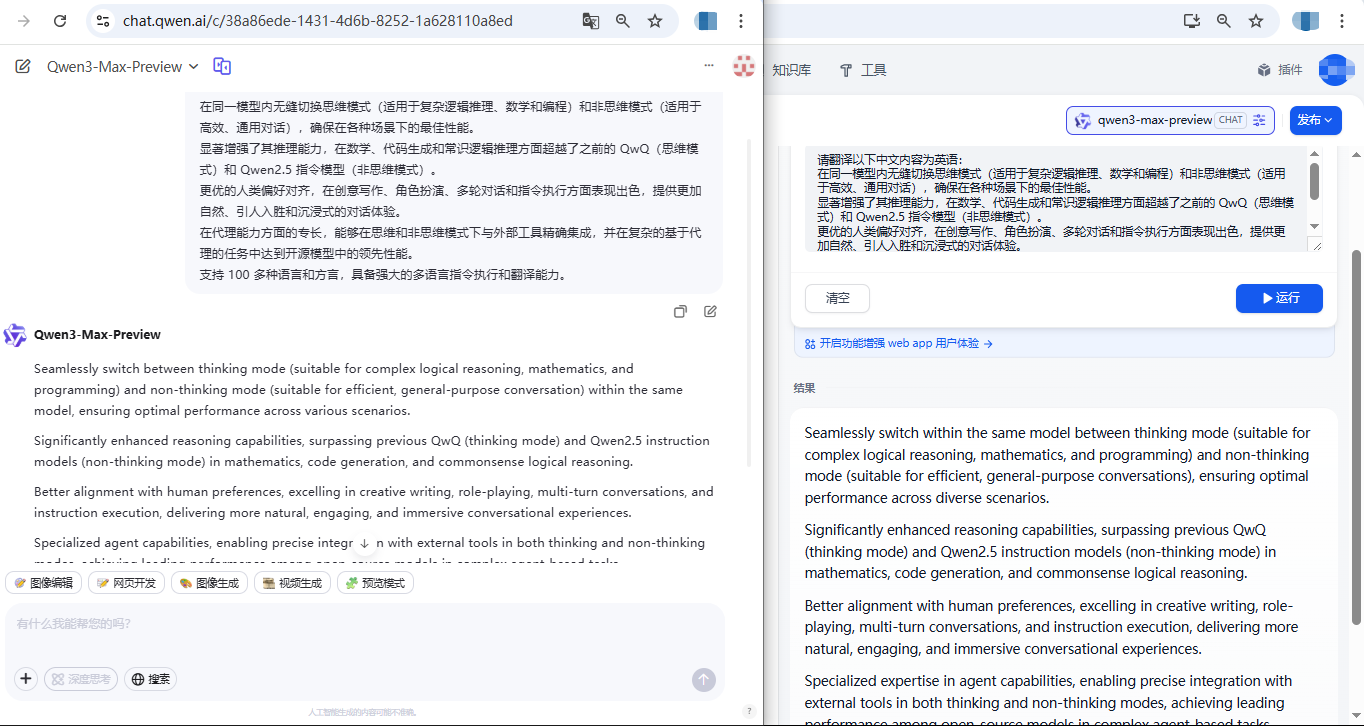Click zoom magnifier in right browser address bar
1364x726 pixels.
[x=1223, y=21]
